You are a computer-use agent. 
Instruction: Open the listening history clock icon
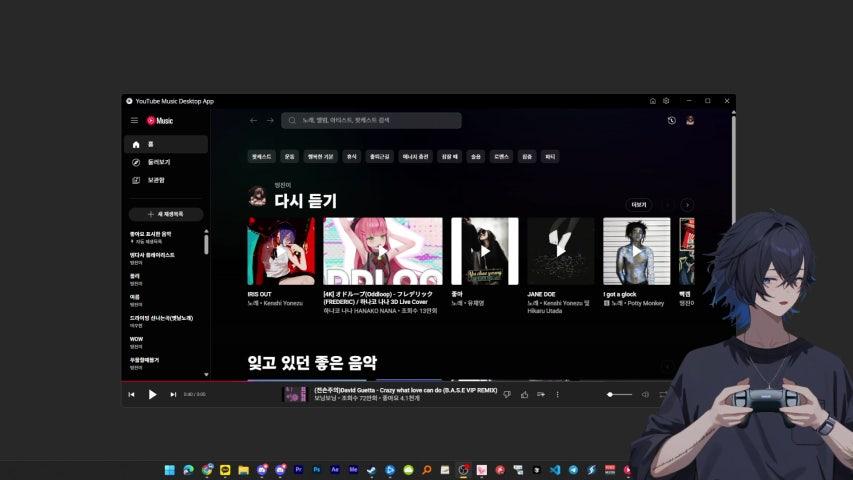(x=672, y=120)
